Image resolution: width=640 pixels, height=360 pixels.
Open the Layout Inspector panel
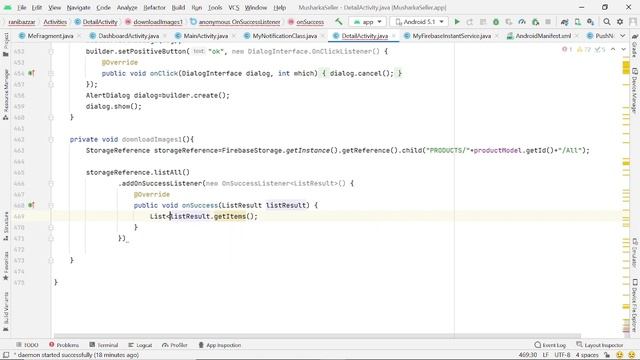coord(600,345)
